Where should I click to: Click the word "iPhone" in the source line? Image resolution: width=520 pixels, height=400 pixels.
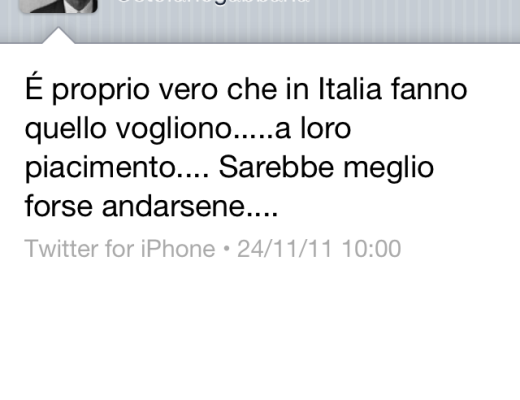178,249
